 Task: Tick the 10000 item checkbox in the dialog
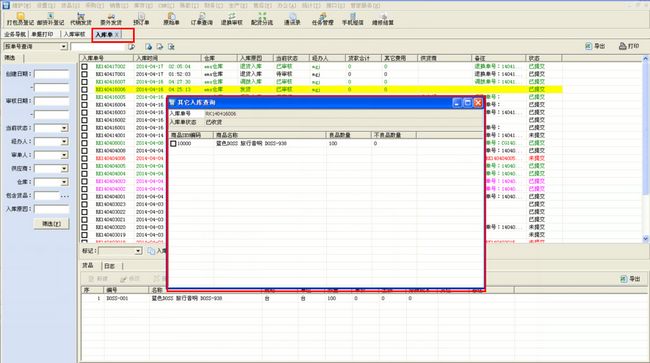click(173, 143)
